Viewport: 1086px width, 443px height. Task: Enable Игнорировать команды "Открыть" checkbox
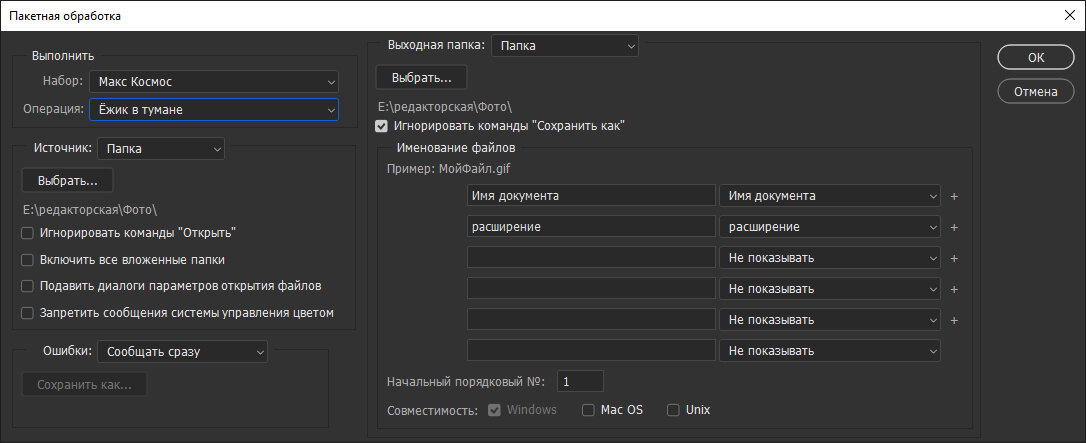click(x=28, y=233)
